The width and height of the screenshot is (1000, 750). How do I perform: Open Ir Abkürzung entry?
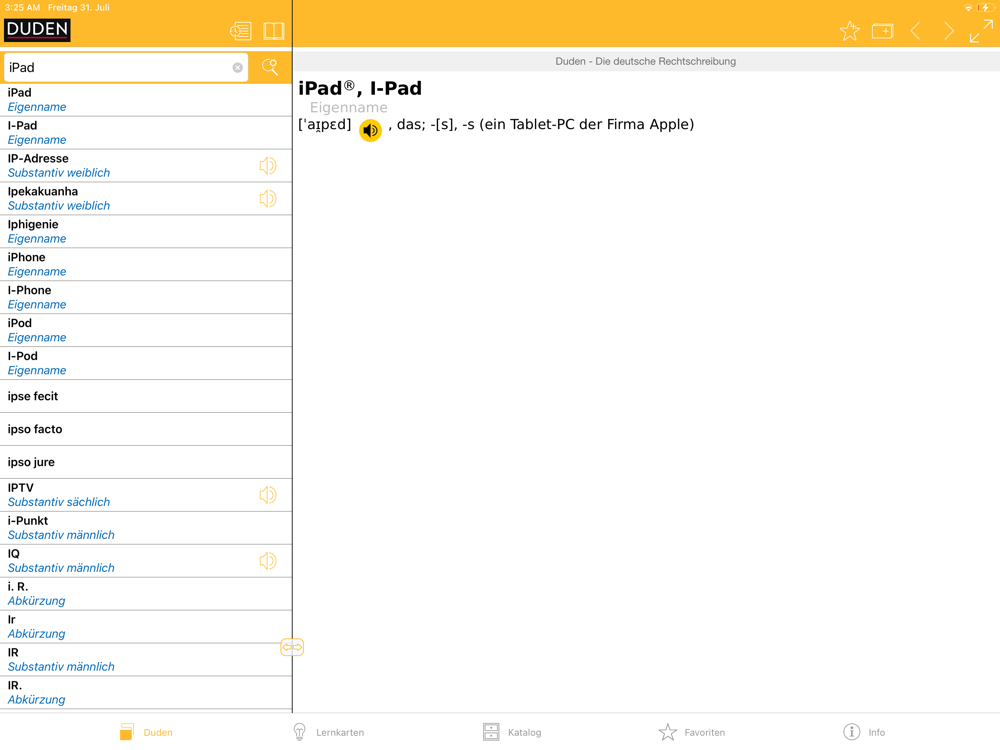click(x=146, y=627)
